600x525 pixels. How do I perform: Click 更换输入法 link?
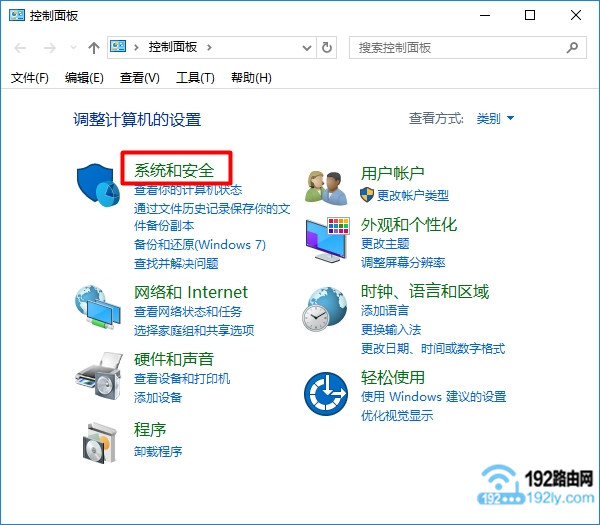point(391,329)
